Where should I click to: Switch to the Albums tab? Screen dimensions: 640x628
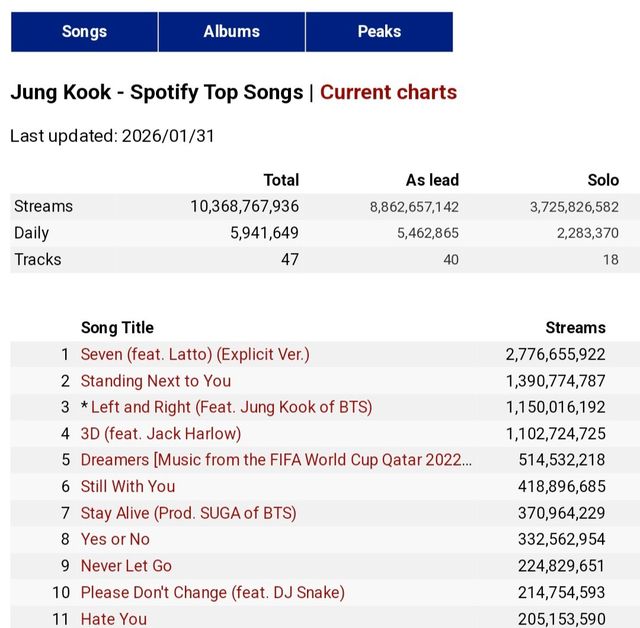coord(231,32)
